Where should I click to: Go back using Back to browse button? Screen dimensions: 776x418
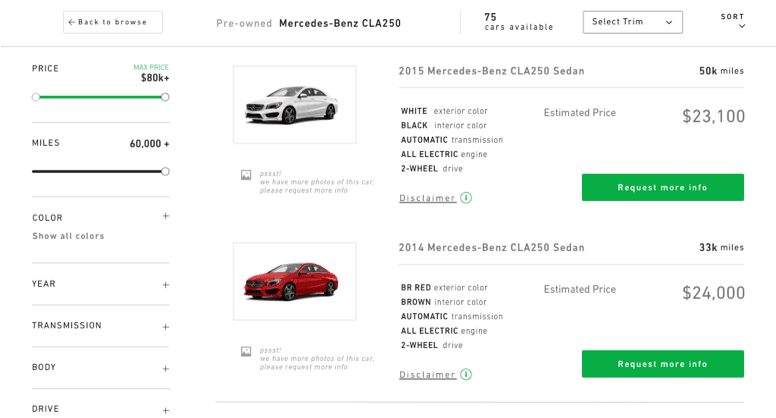[112, 22]
